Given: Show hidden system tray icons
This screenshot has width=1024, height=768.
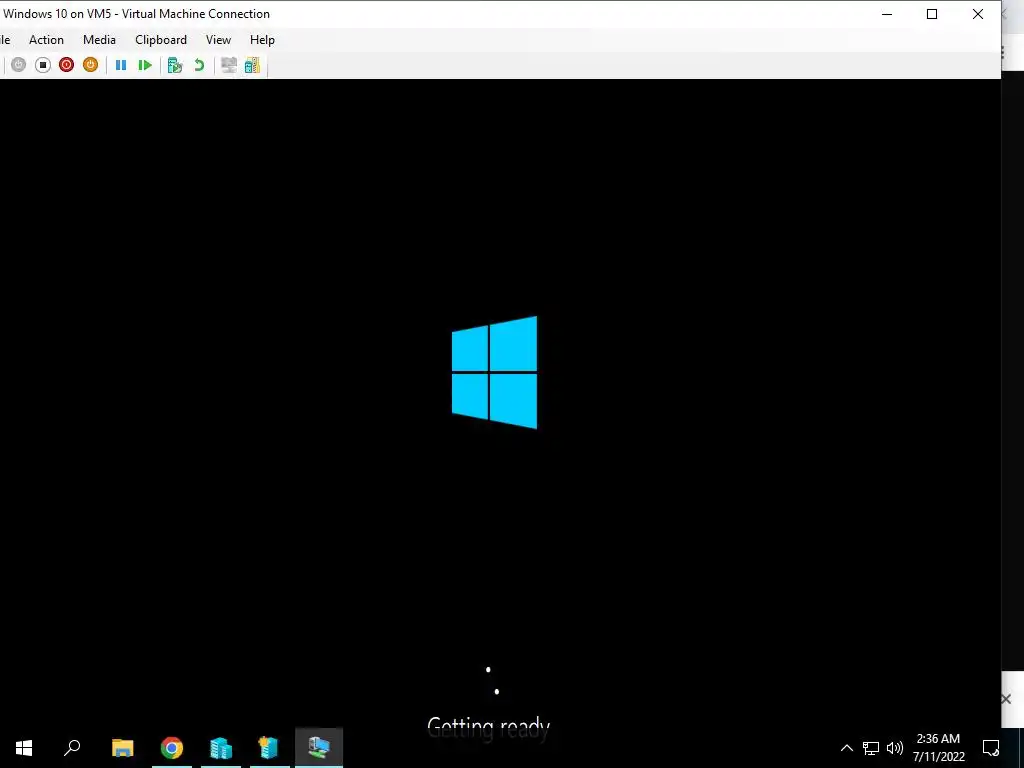Looking at the screenshot, I should coord(846,748).
